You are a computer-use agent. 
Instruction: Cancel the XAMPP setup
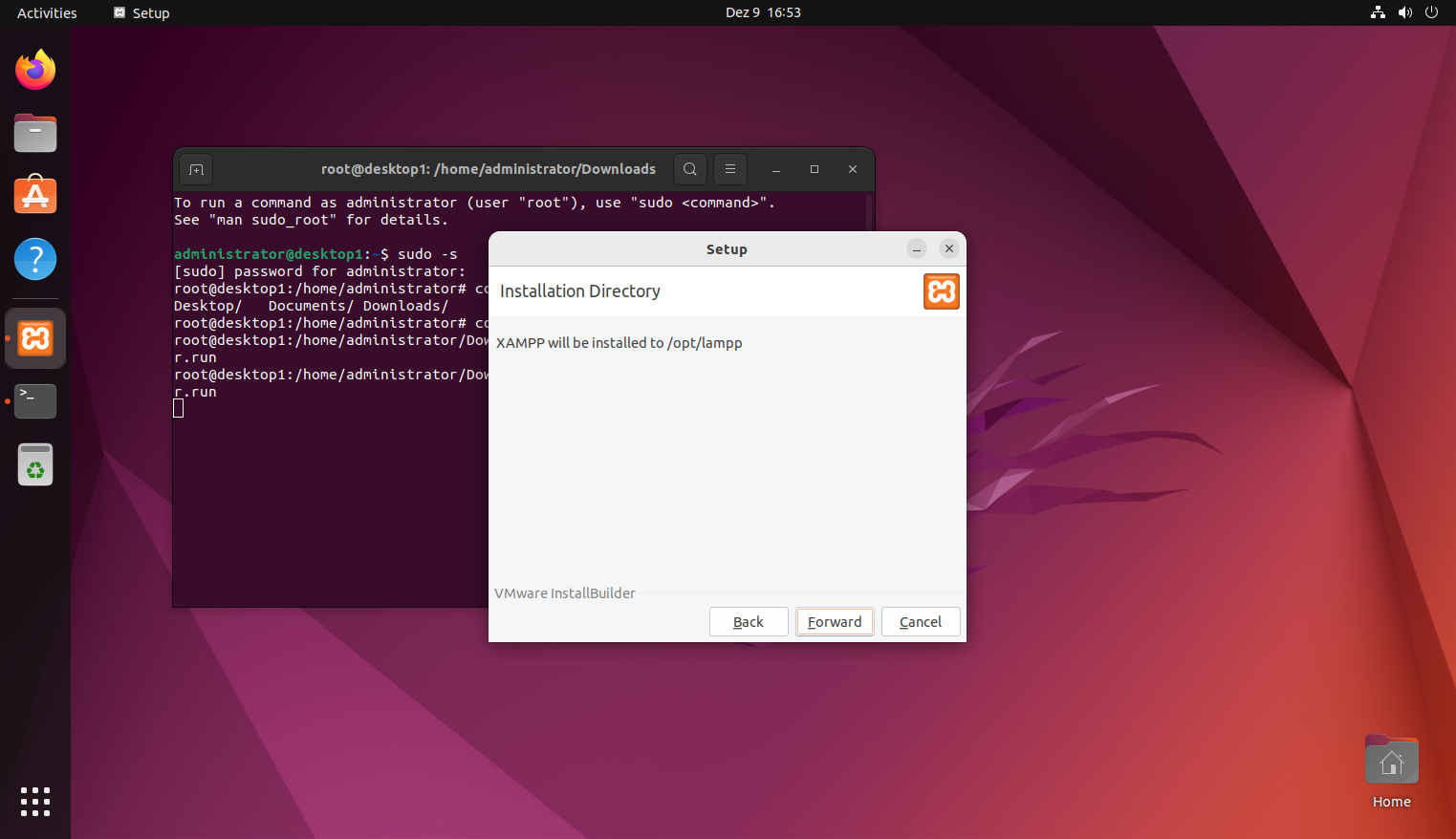(x=920, y=621)
